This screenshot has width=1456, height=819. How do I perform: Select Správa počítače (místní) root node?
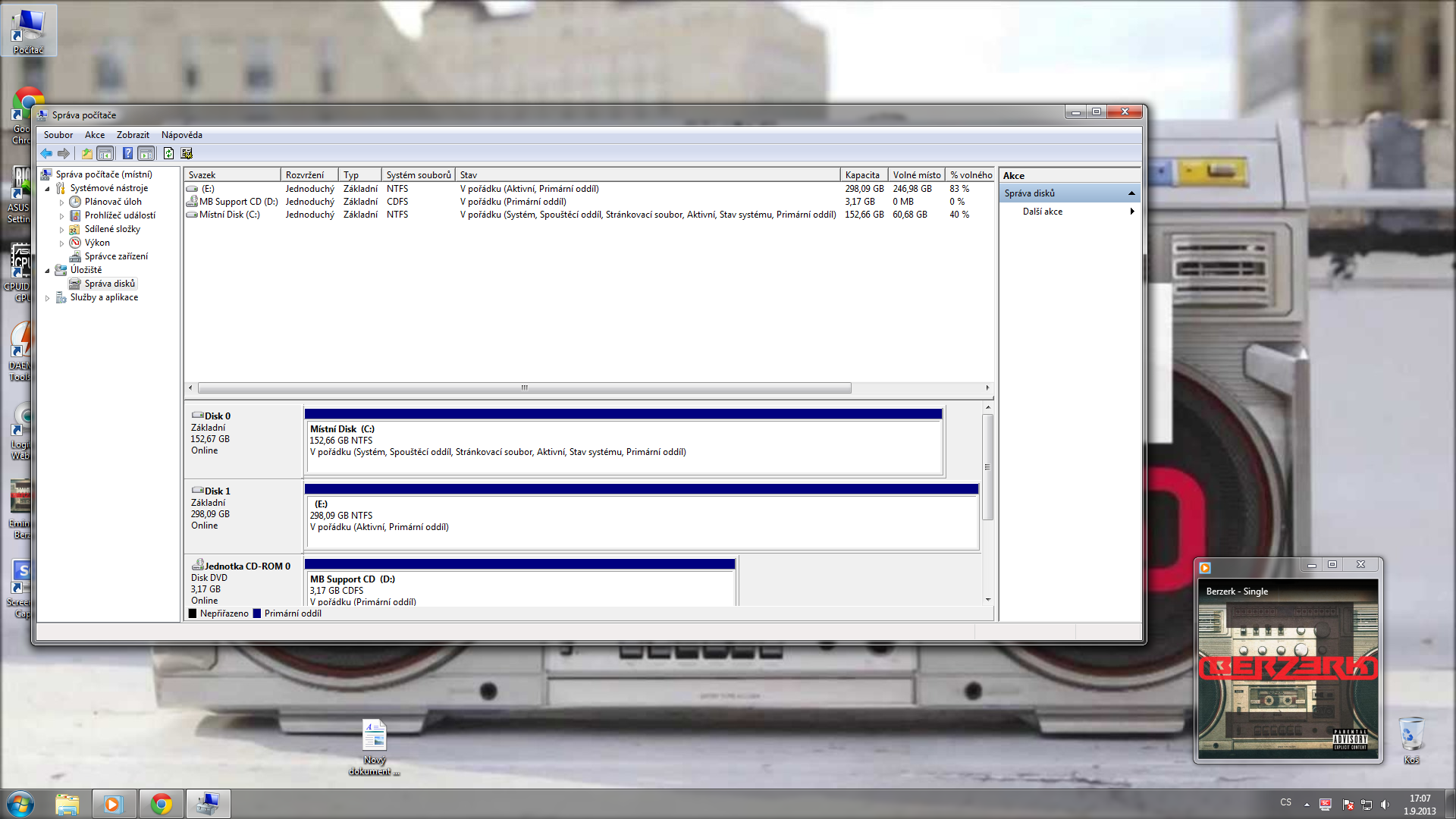[104, 174]
